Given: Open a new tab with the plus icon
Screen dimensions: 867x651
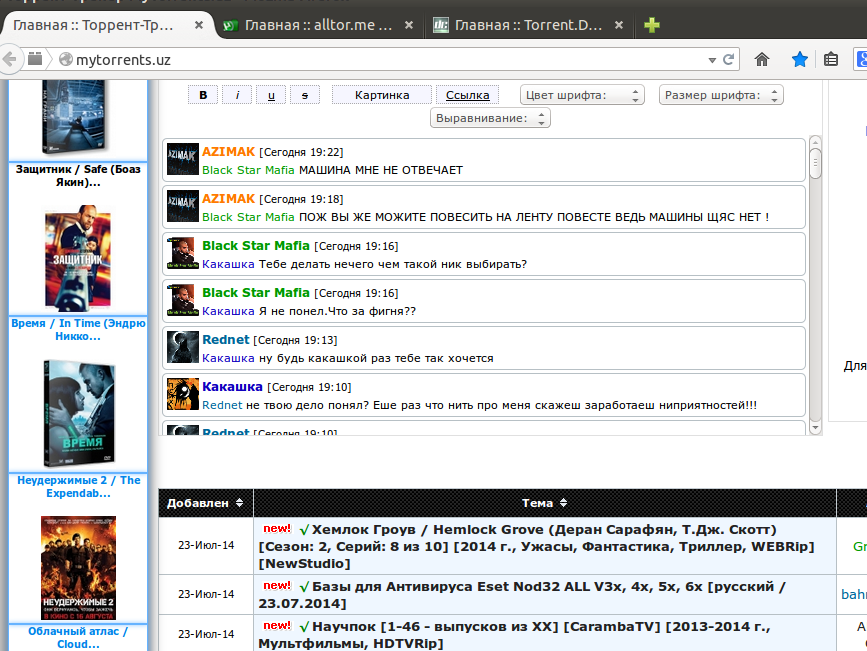Looking at the screenshot, I should [x=651, y=25].
